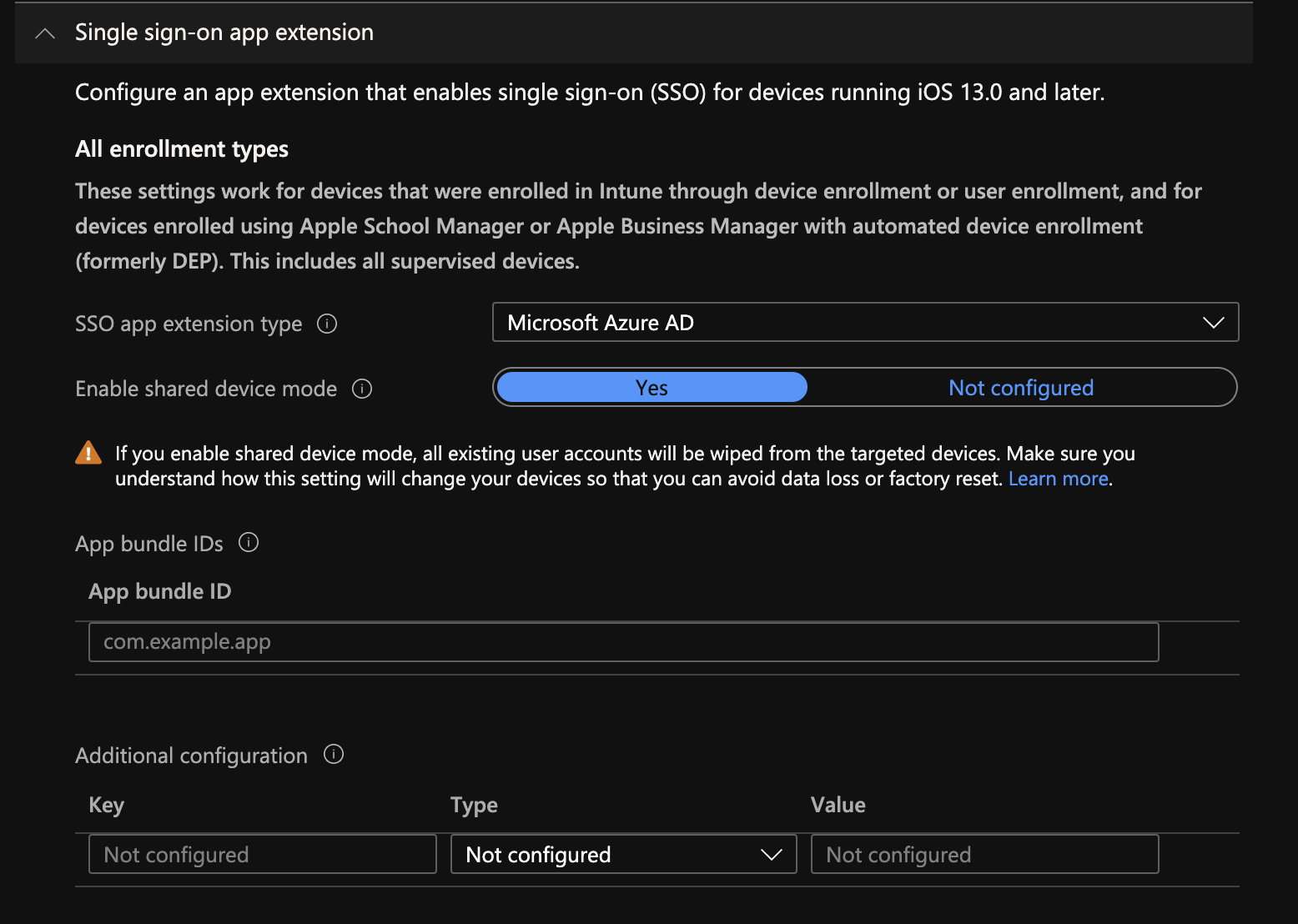Open the Learn more link
This screenshot has height=924, width=1298.
pos(1058,479)
